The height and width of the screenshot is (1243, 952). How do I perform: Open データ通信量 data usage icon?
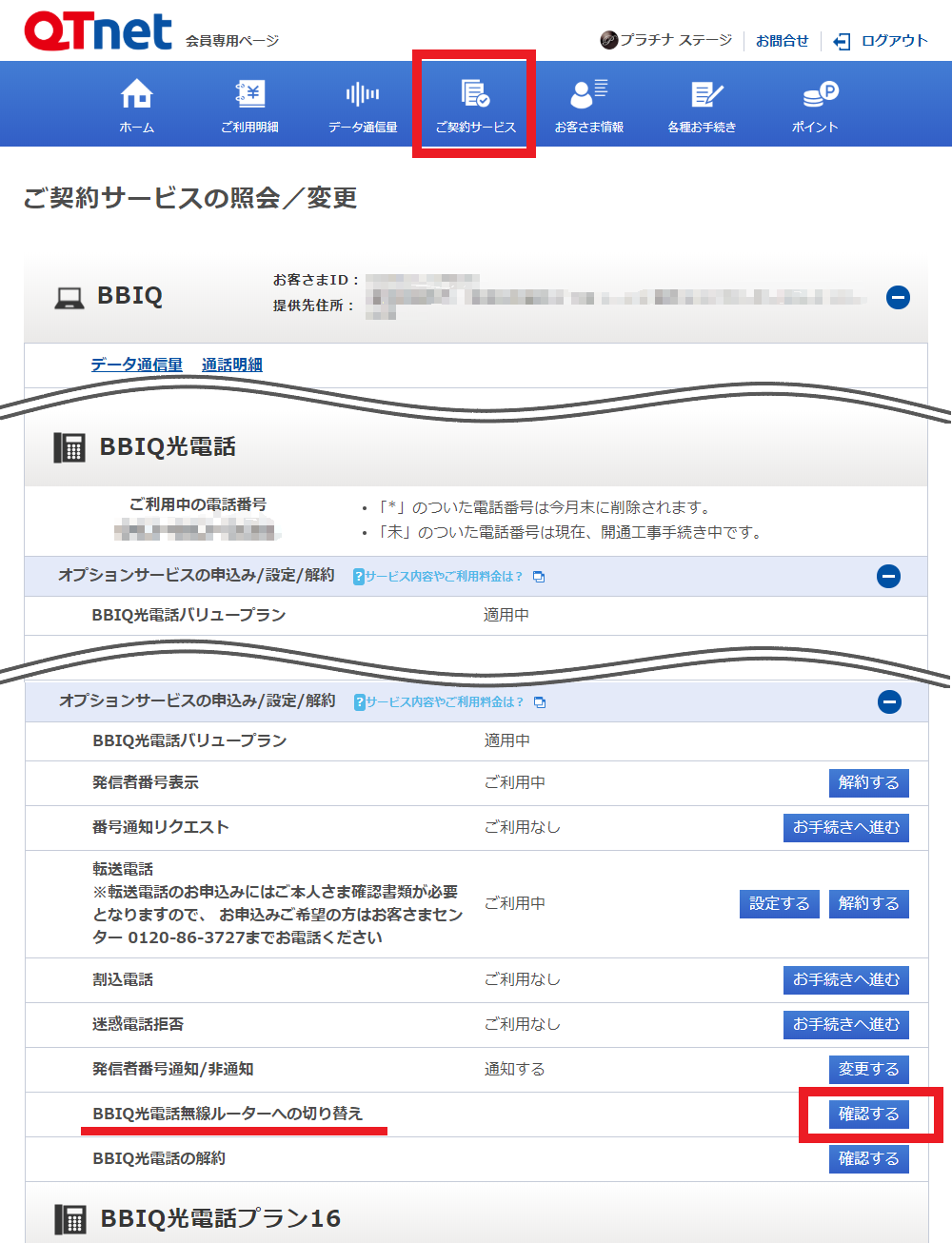click(x=363, y=93)
